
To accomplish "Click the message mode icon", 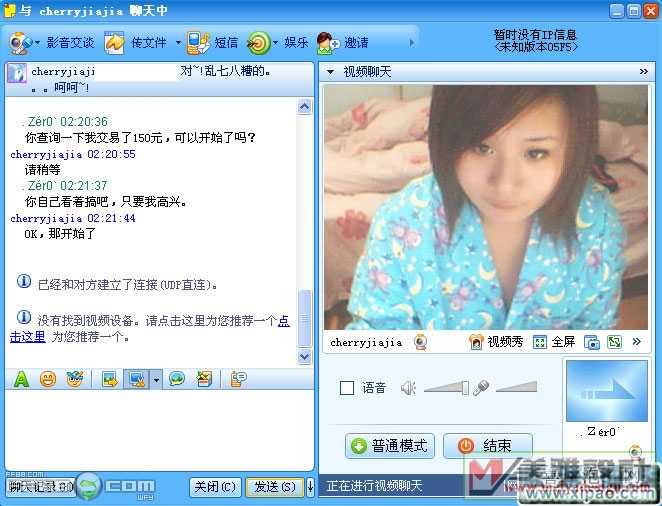I will point(239,379).
